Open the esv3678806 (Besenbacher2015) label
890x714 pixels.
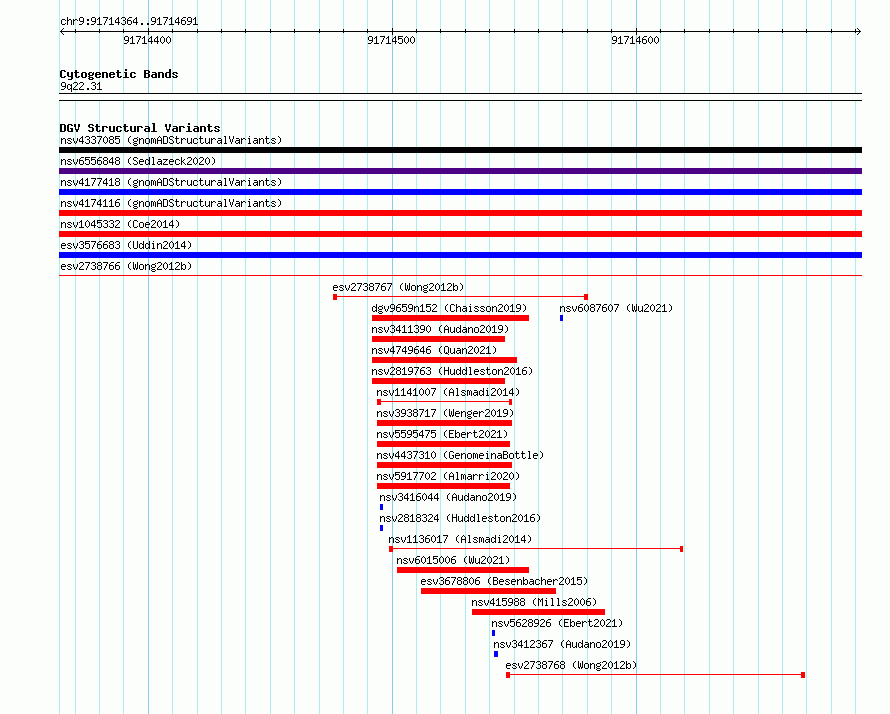click(504, 581)
